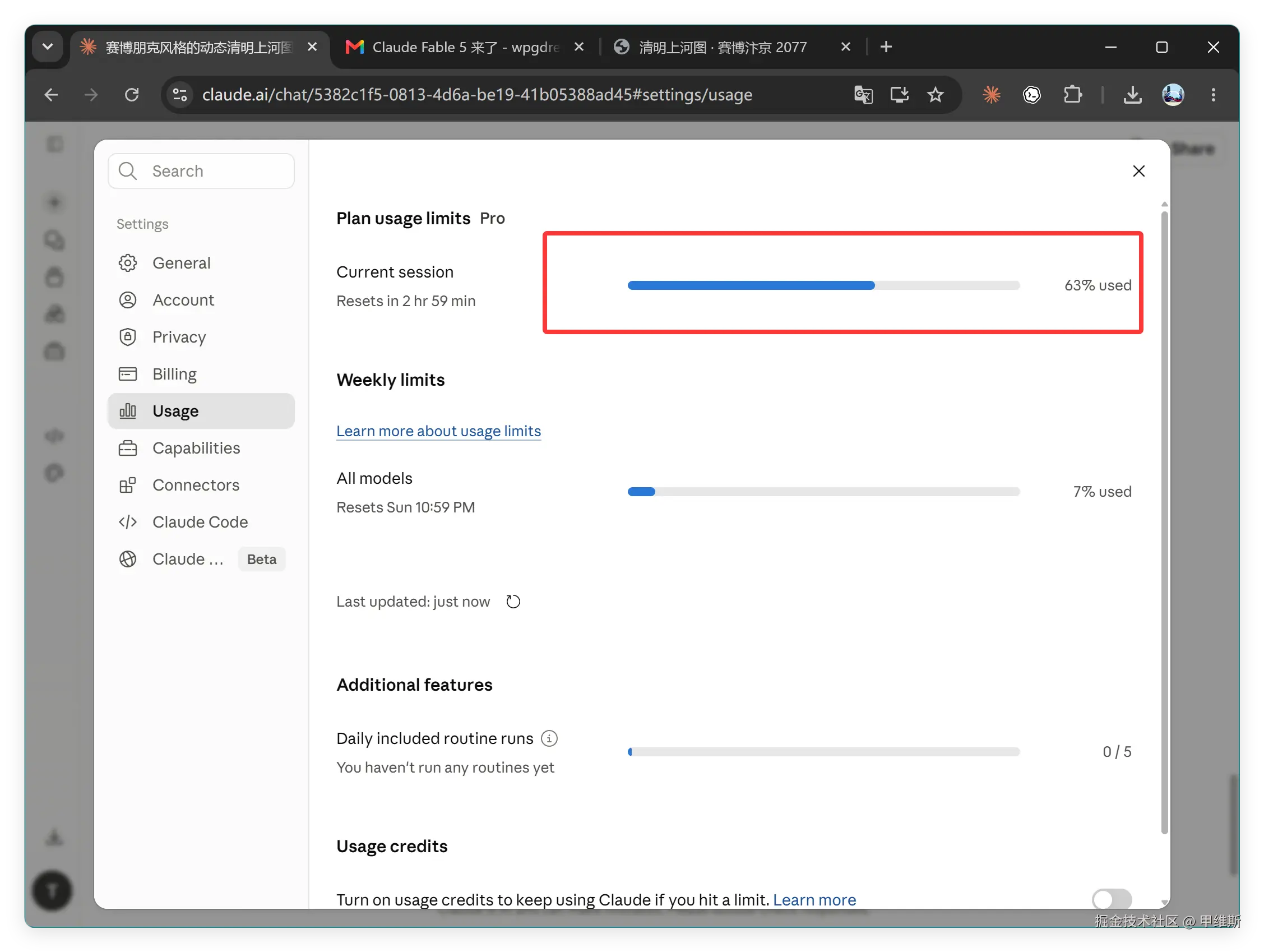Click the info icon beside Daily included routine runs
Viewport: 1264px width, 952px height.
pyautogui.click(x=549, y=738)
